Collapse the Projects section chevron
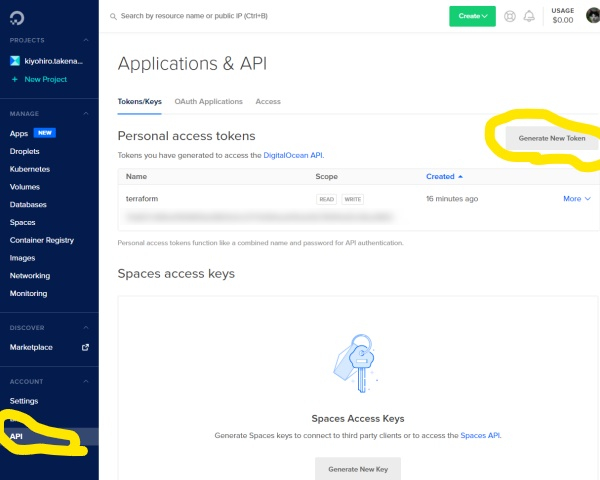Image resolution: width=600 pixels, height=480 pixels. [86, 40]
